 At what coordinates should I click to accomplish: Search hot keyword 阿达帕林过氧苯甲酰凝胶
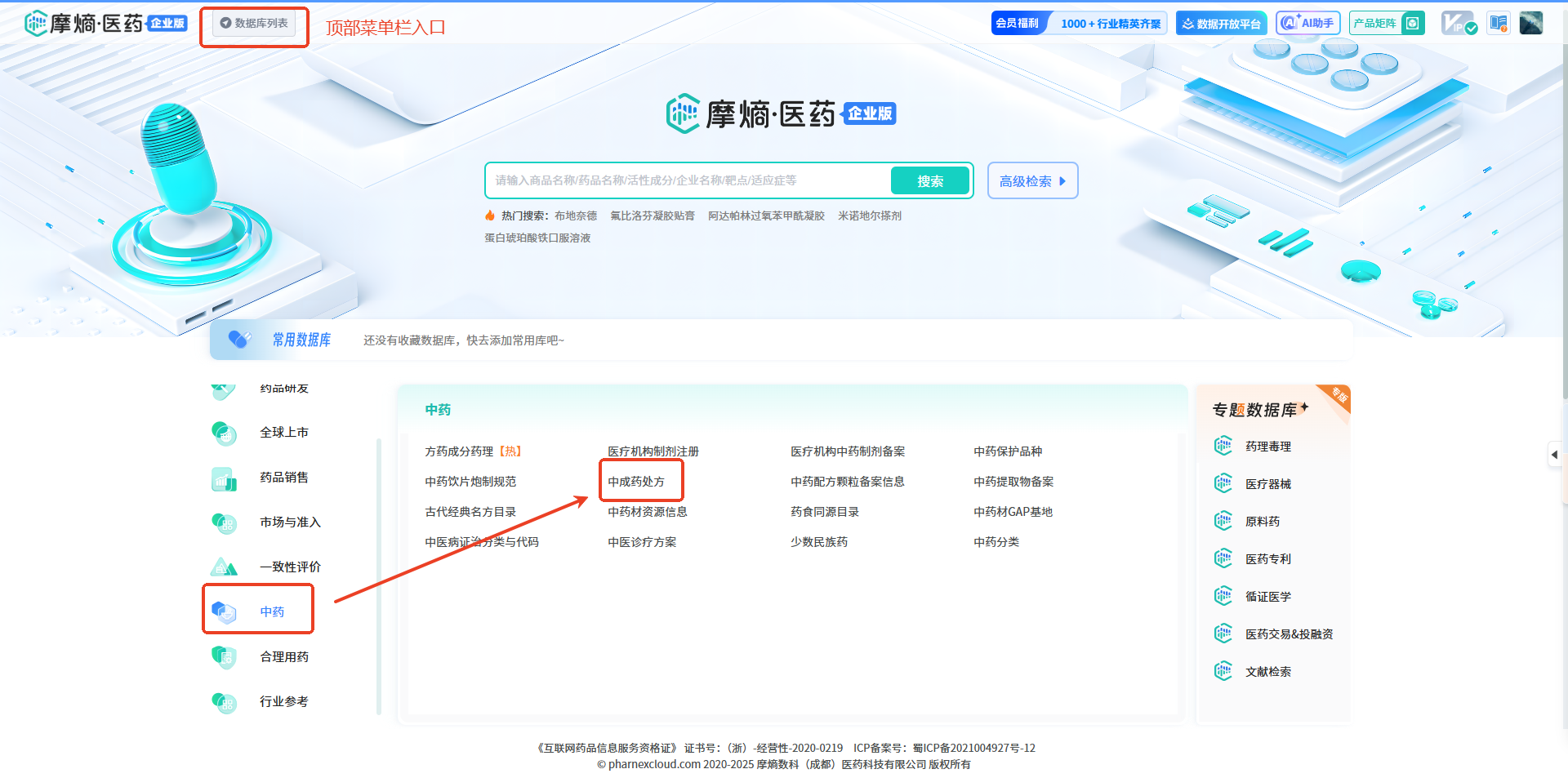[766, 216]
